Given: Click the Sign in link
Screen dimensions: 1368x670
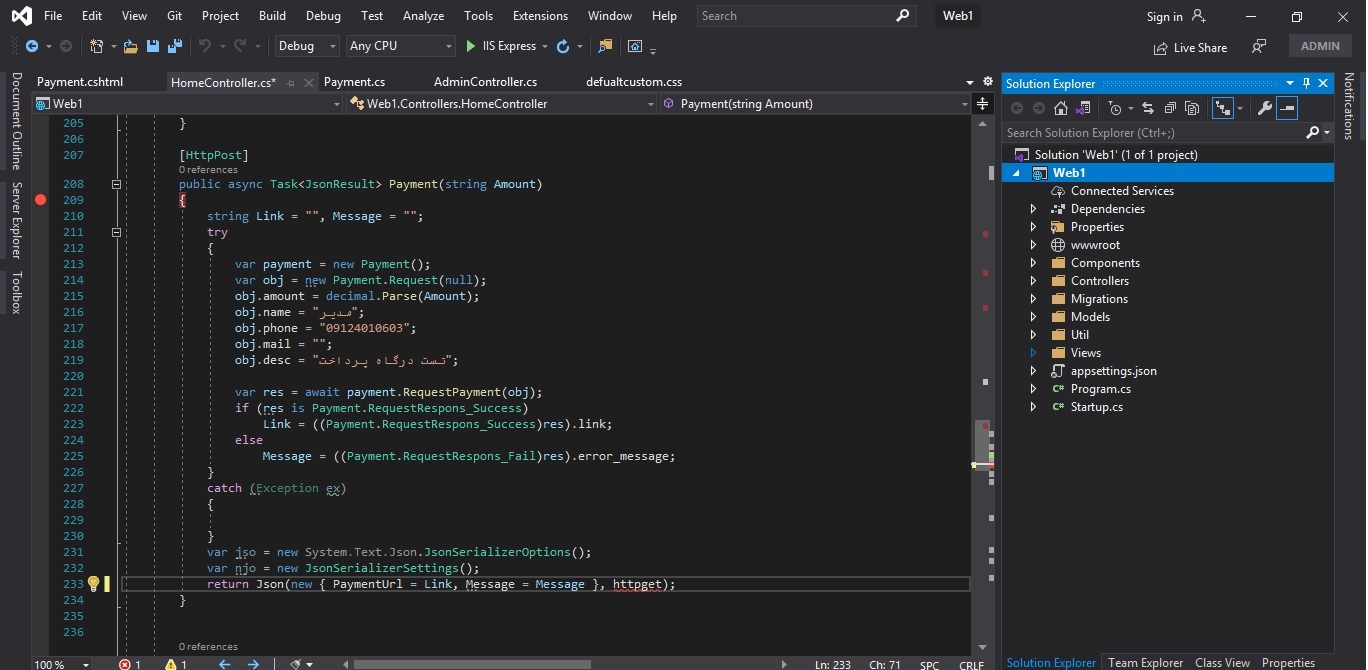Looking at the screenshot, I should (x=1164, y=16).
